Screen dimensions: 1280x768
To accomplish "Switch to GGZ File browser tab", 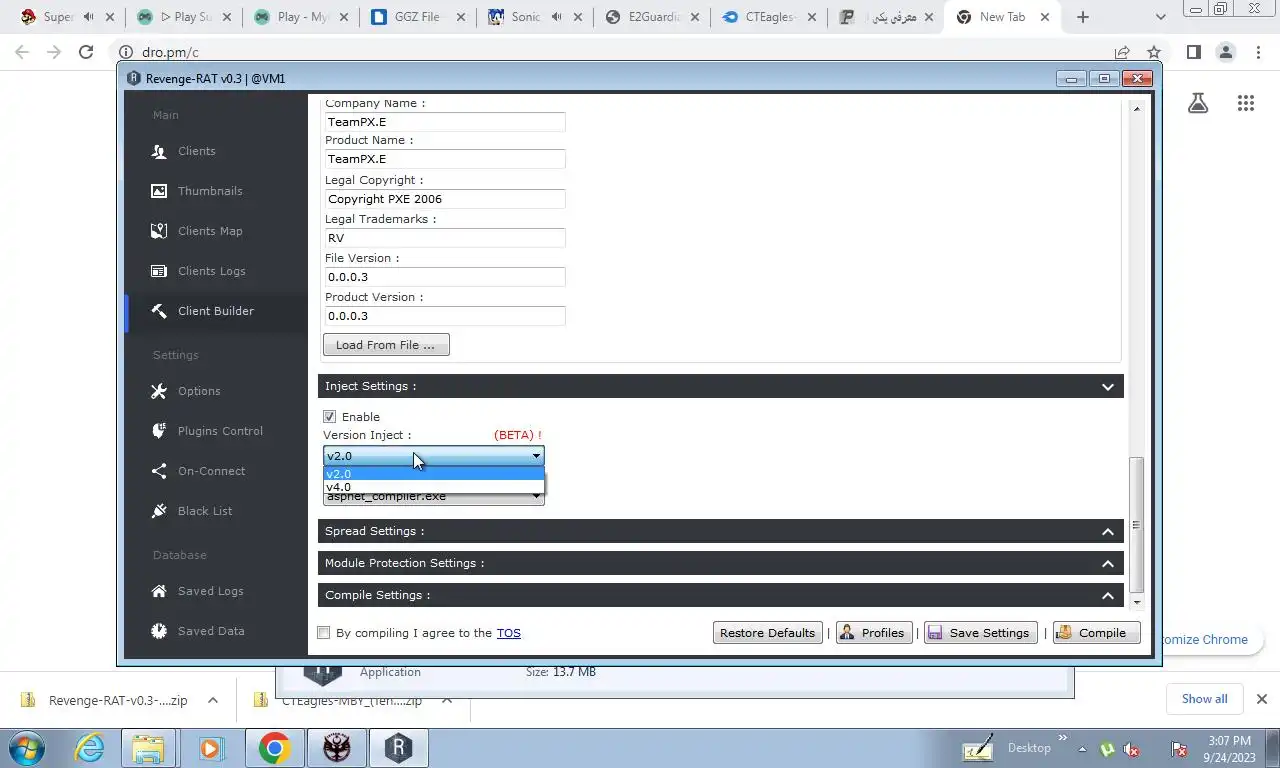I will 416,17.
